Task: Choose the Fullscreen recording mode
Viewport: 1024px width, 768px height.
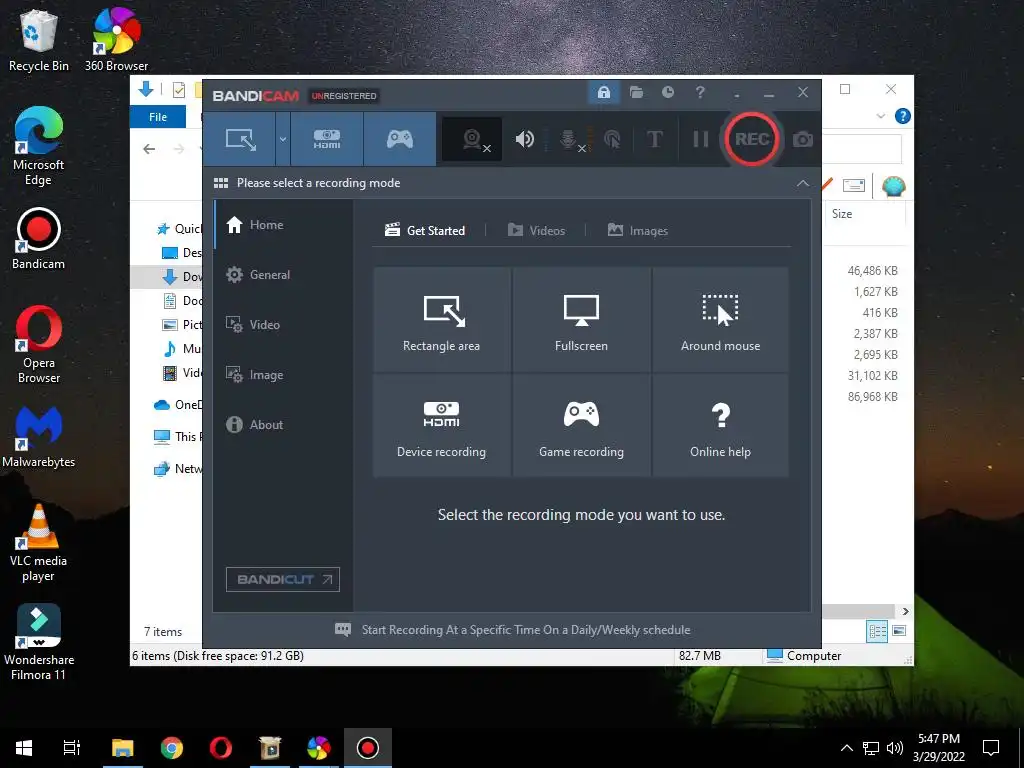Action: point(581,320)
